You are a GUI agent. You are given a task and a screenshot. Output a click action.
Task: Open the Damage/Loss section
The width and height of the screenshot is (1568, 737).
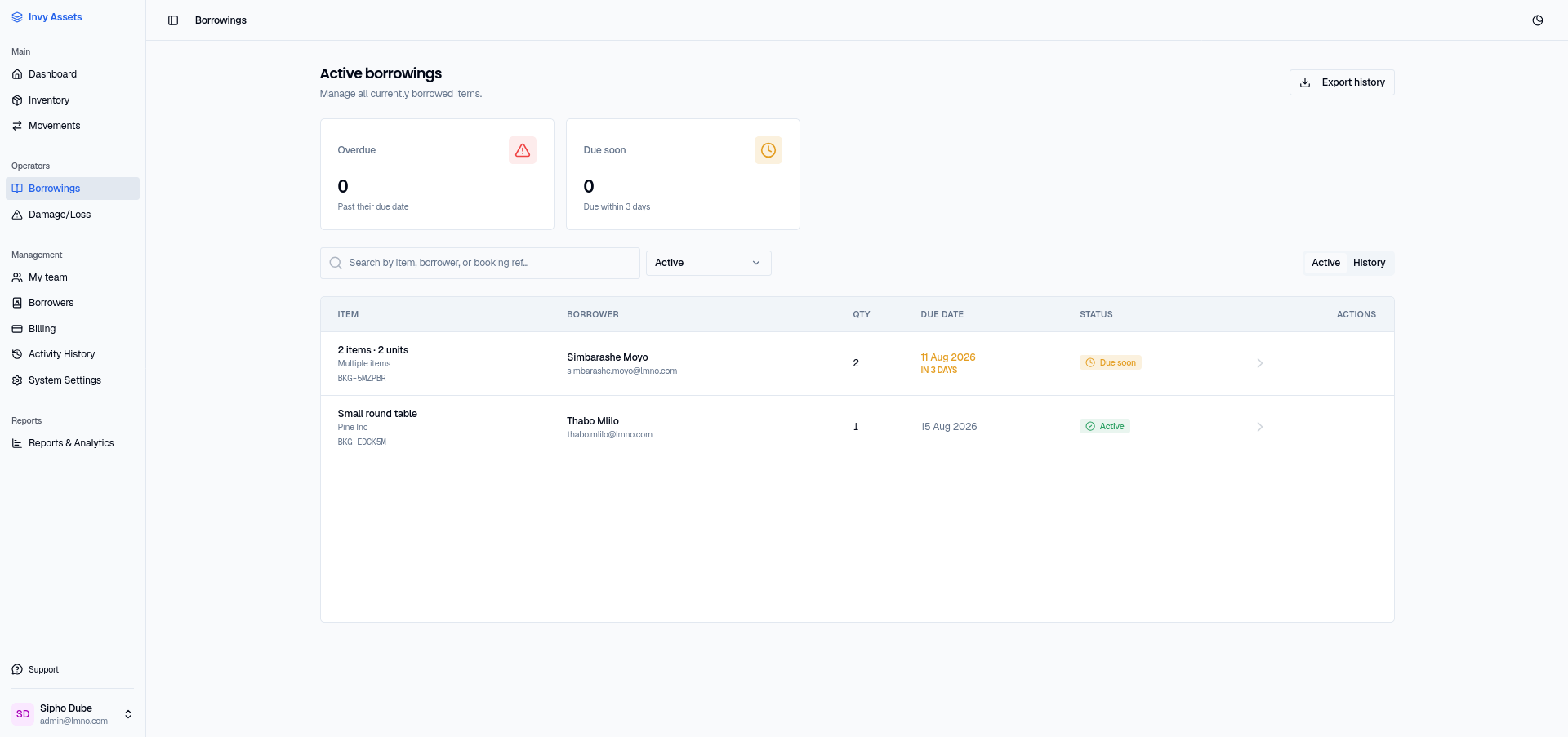(x=73, y=215)
